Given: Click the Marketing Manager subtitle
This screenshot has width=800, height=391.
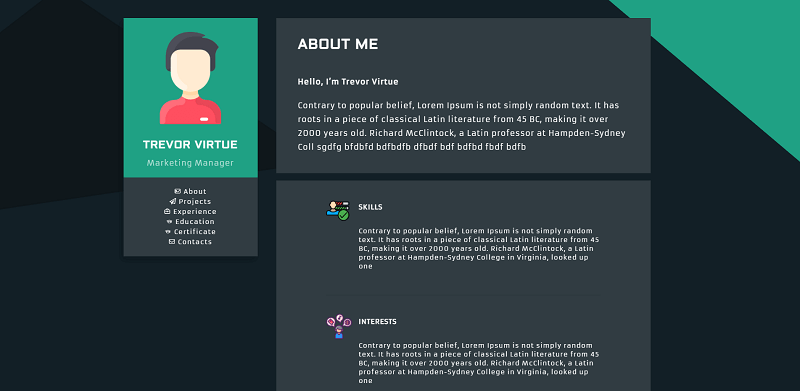Looking at the screenshot, I should (x=190, y=163).
